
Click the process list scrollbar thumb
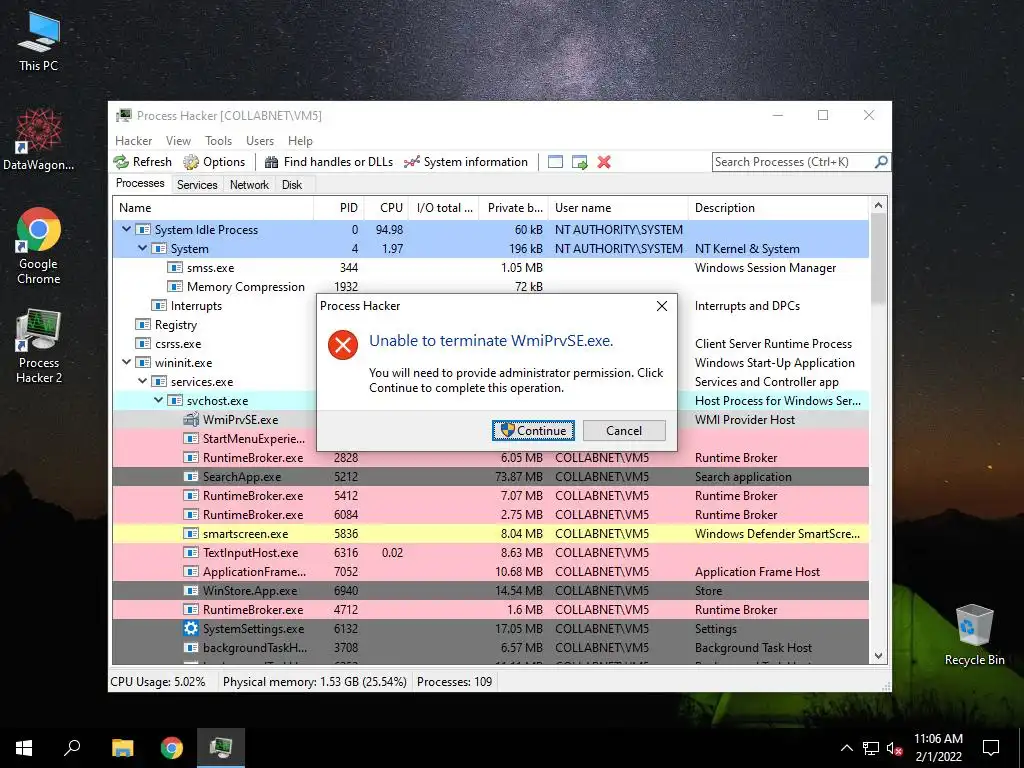click(878, 259)
